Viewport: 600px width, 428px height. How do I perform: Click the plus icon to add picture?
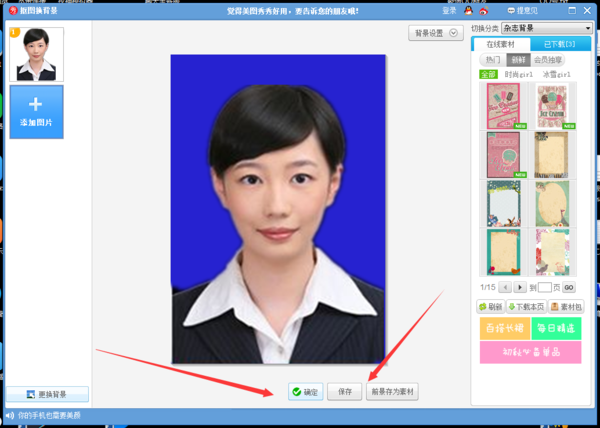point(36,104)
